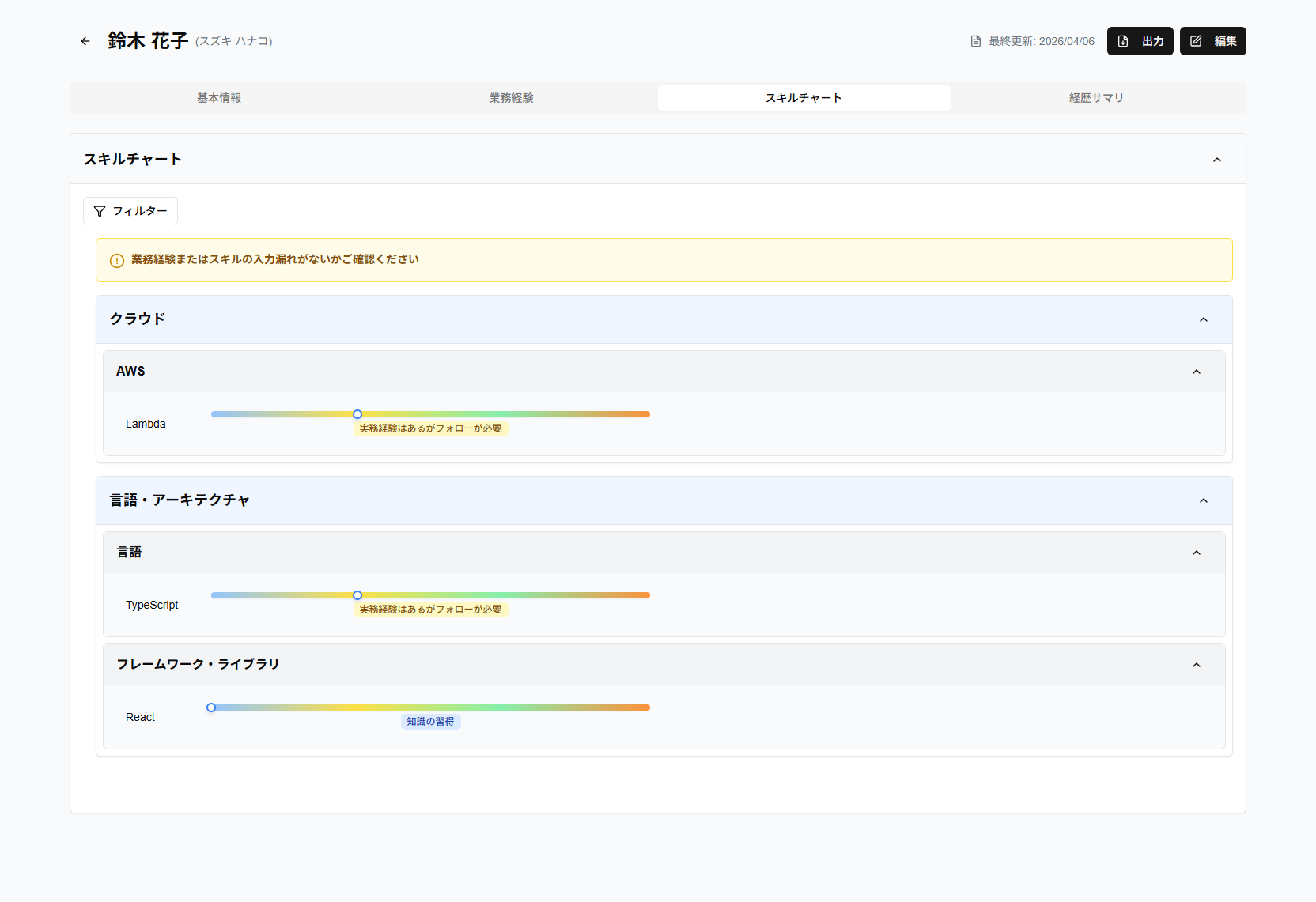Click the Lambda skill label
Viewport: 1316px width, 902px height.
[146, 424]
